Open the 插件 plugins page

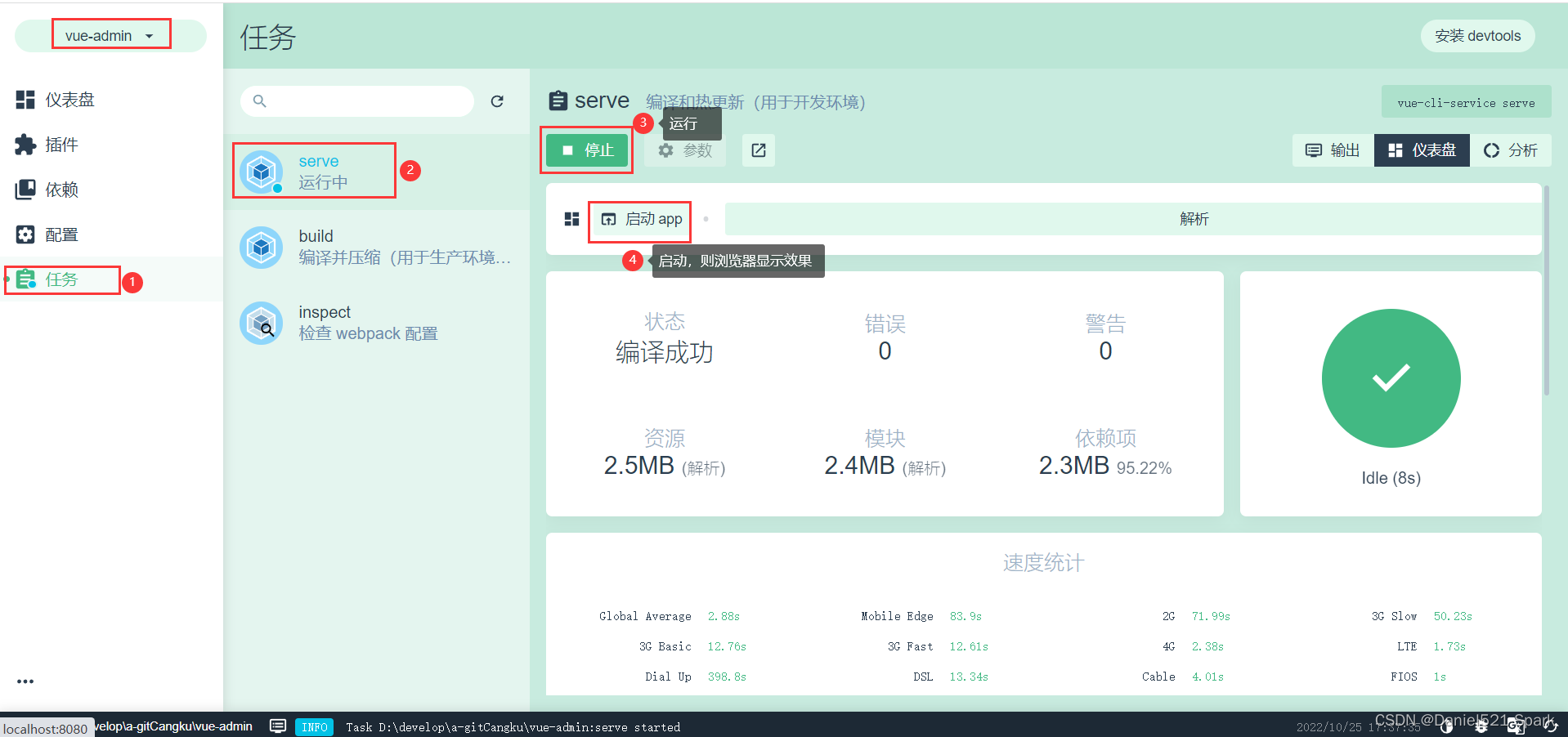(111, 145)
